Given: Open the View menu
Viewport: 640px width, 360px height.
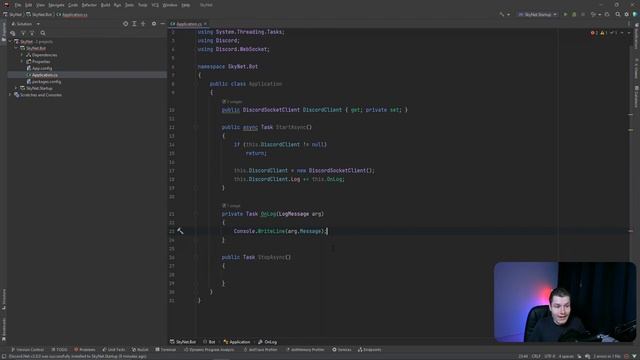Looking at the screenshot, I should [x=40, y=5].
